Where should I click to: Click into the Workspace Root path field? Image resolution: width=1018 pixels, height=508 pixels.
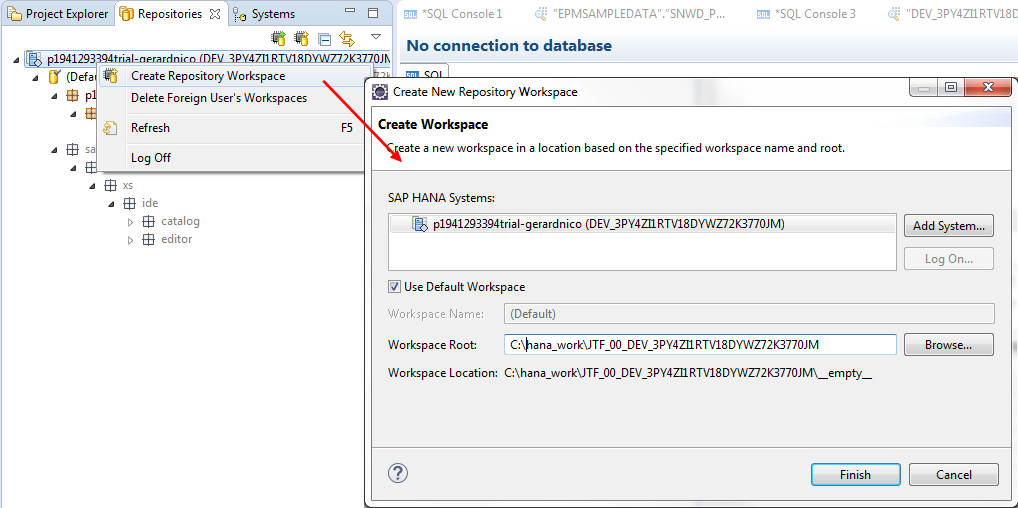[700, 345]
